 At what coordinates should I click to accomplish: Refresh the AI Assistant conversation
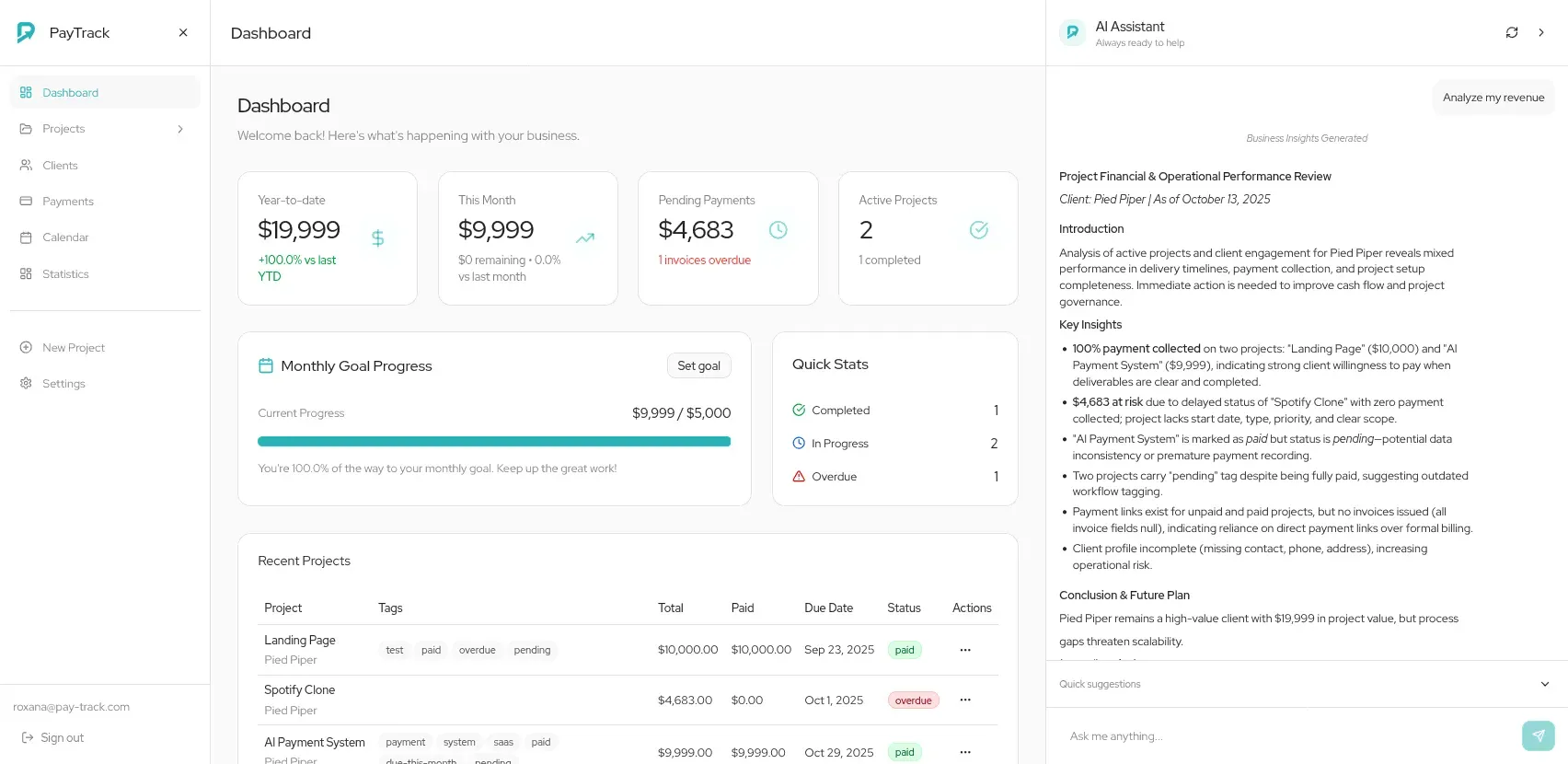[x=1511, y=33]
